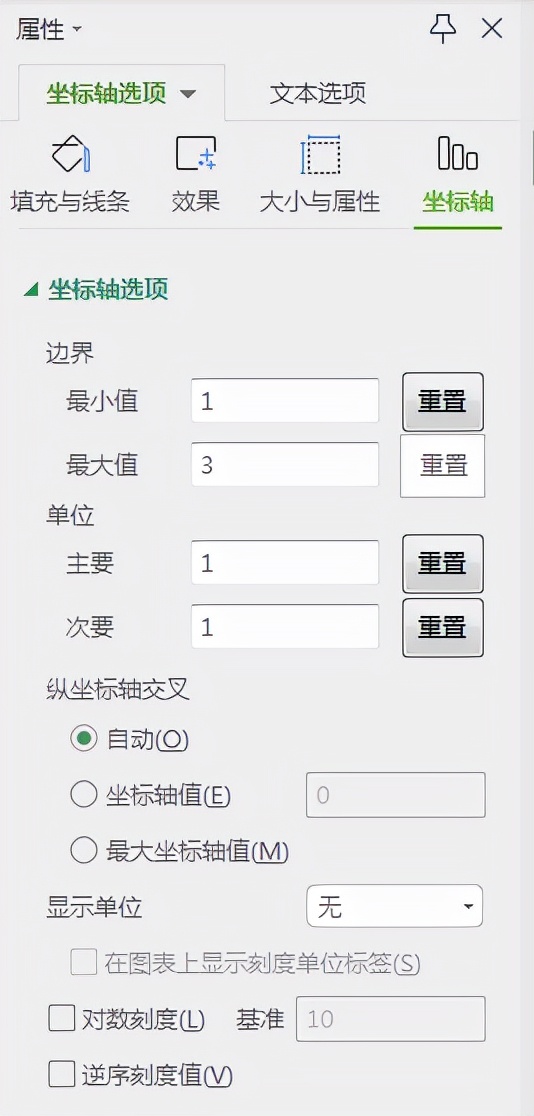The width and height of the screenshot is (534, 1116).
Task: Tick the 逆序刻度值(V) checkbox
Action: pos(61,1074)
